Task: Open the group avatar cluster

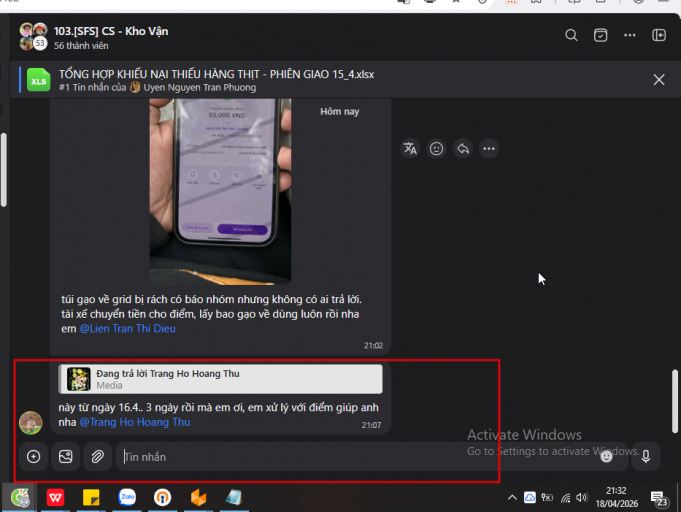Action: [33, 36]
